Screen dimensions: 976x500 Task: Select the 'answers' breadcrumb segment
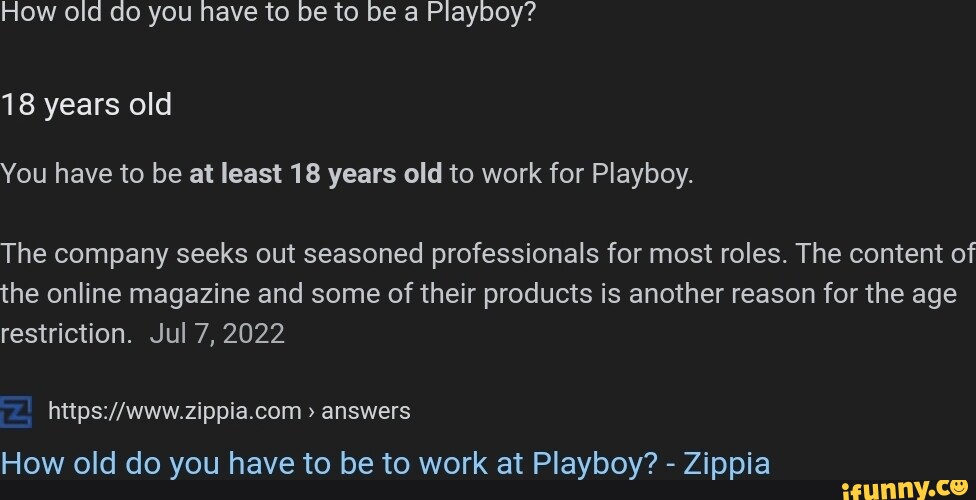pyautogui.click(x=366, y=411)
